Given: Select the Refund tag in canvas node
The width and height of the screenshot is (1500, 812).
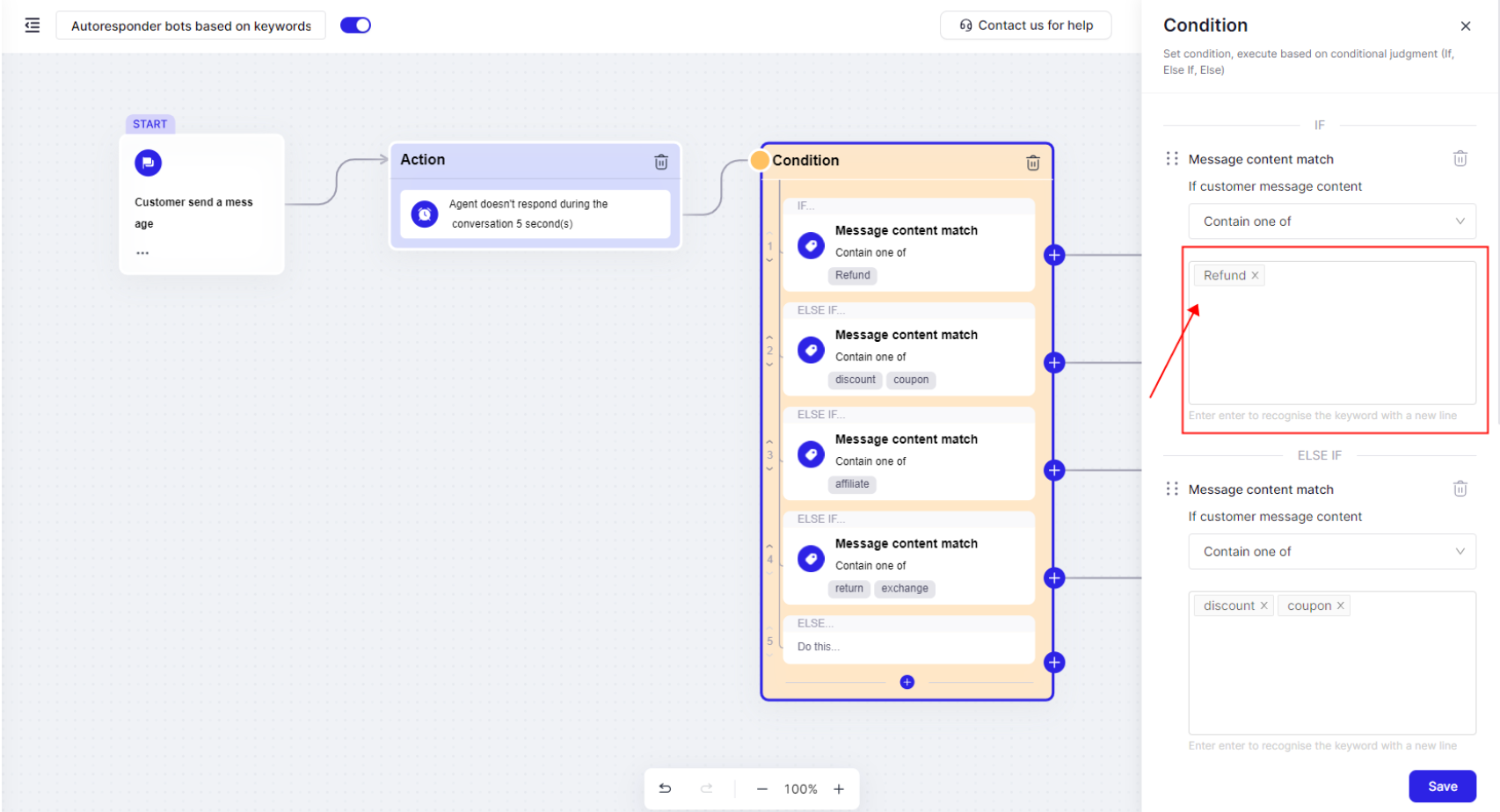Looking at the screenshot, I should (853, 276).
